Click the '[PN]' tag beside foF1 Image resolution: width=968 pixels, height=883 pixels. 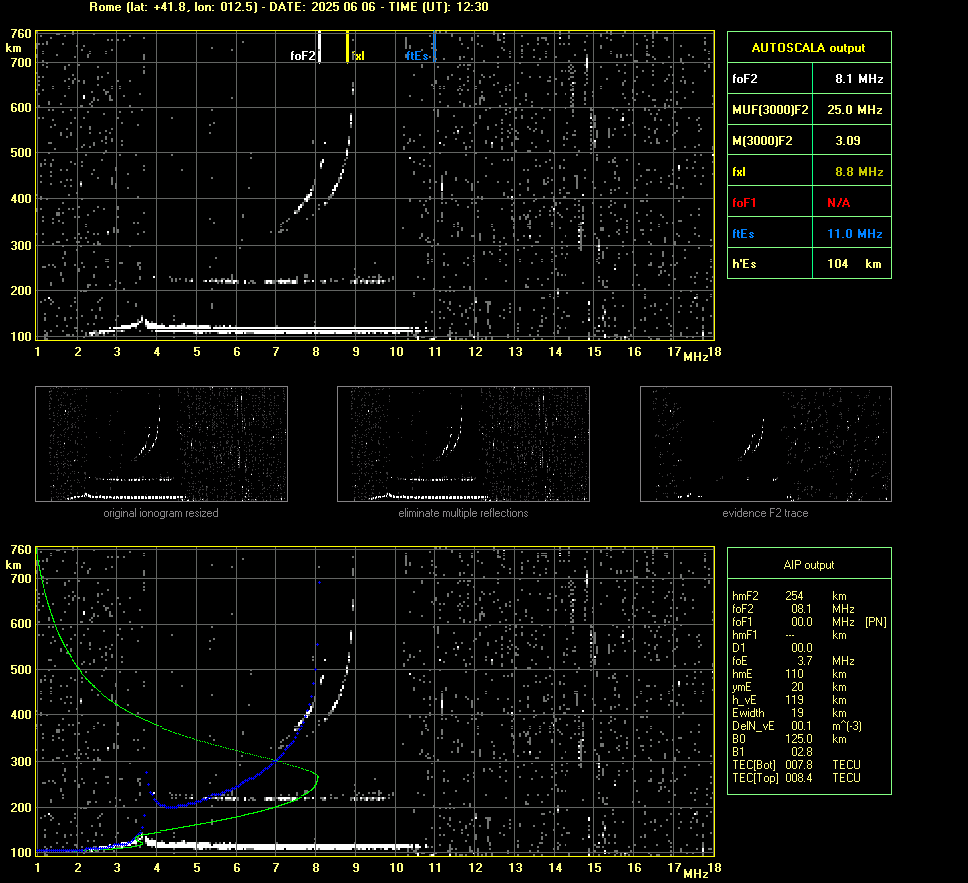875,622
